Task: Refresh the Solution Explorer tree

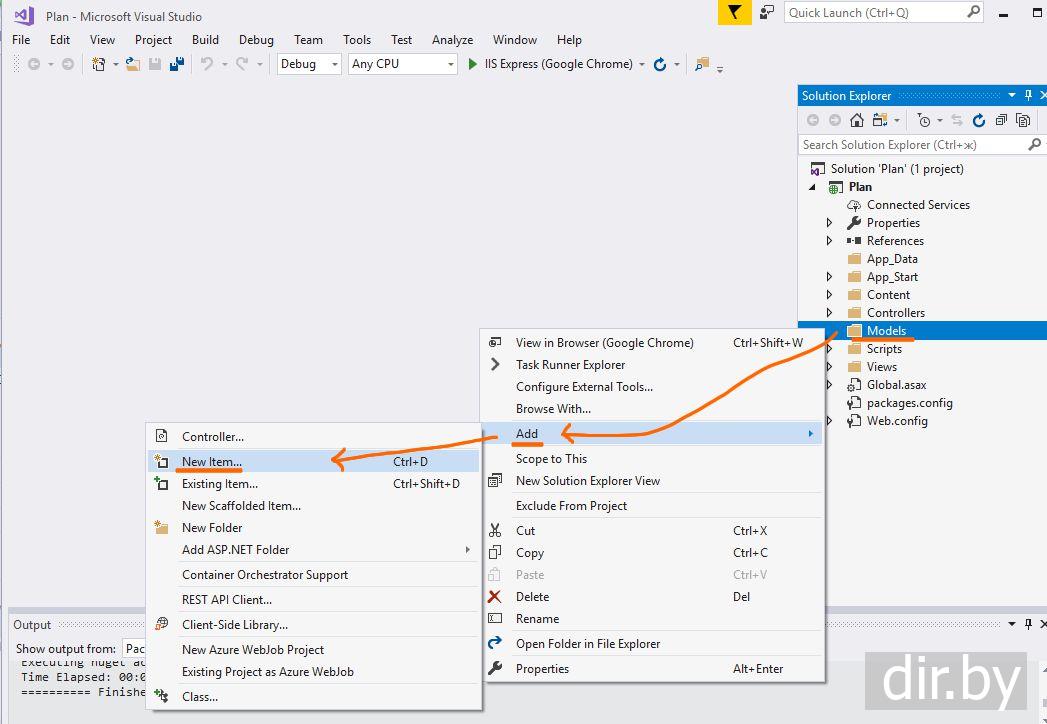Action: tap(978, 120)
